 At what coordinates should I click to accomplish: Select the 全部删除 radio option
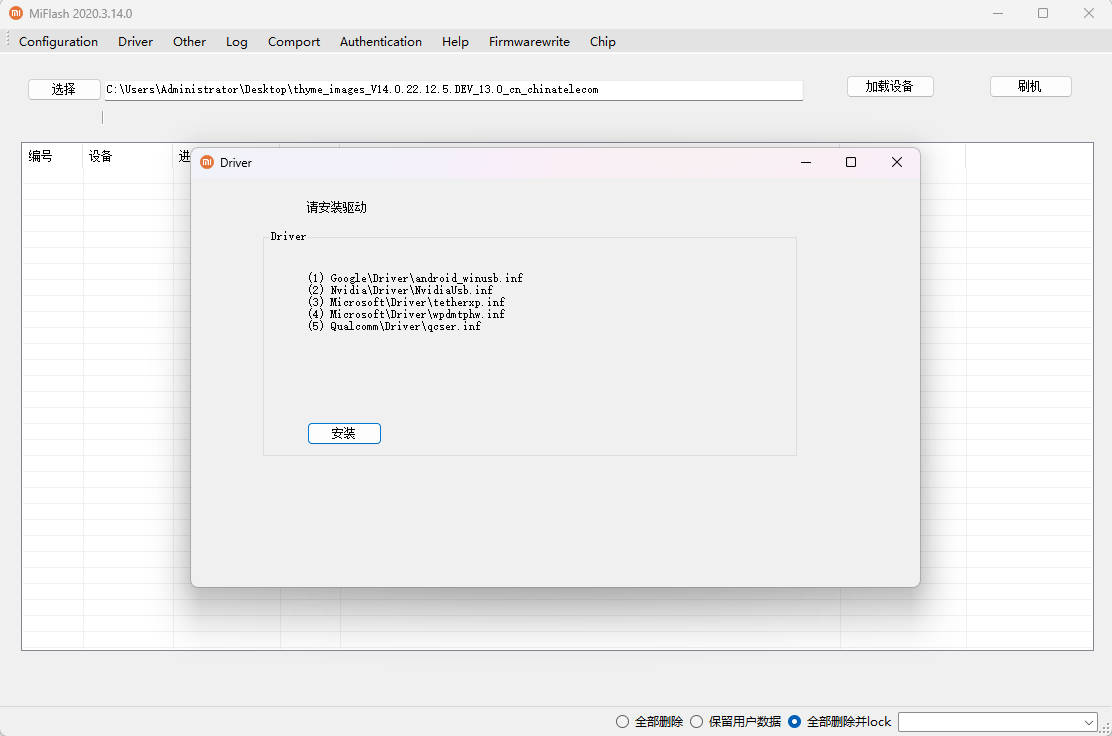(x=623, y=722)
